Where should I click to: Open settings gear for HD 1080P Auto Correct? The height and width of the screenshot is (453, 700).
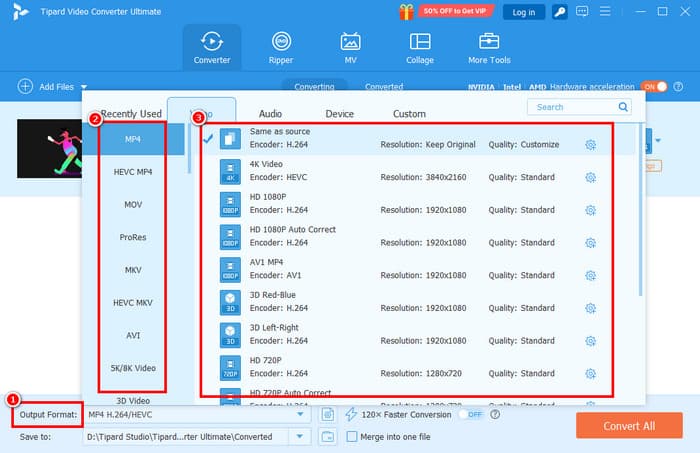point(591,243)
